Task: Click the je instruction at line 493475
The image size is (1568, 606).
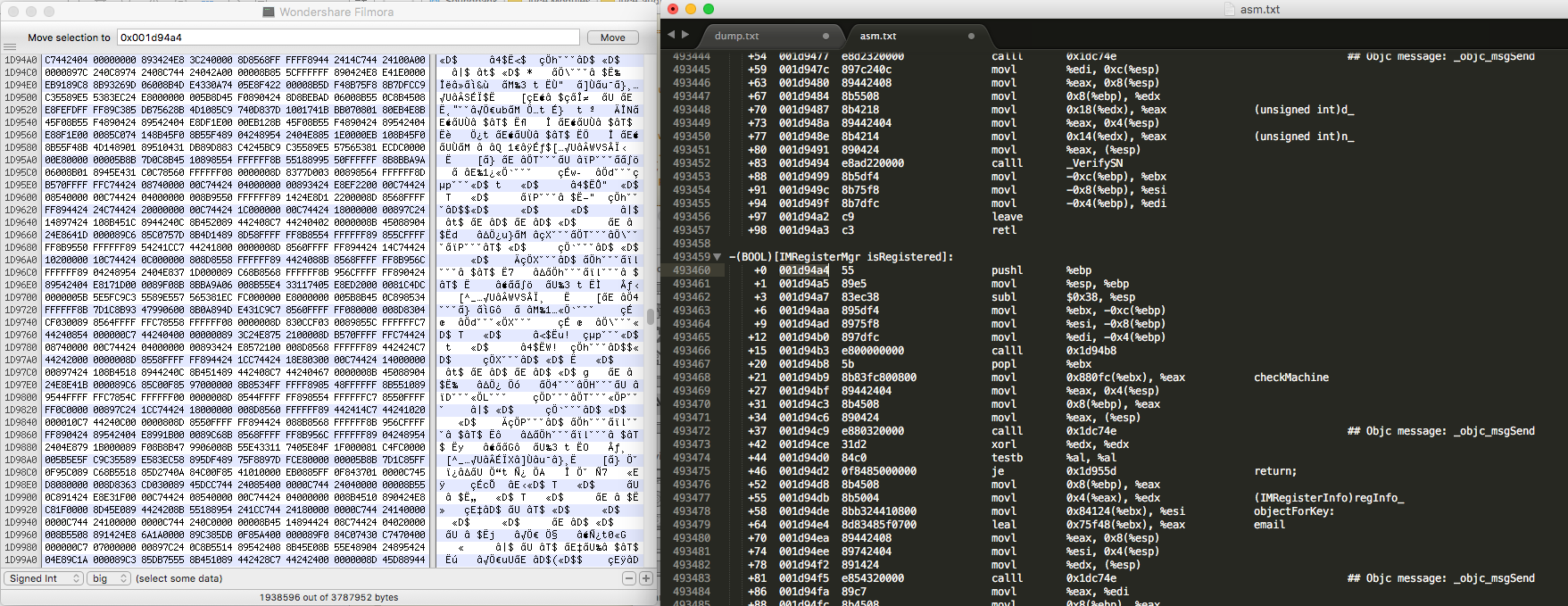Action: coord(998,471)
